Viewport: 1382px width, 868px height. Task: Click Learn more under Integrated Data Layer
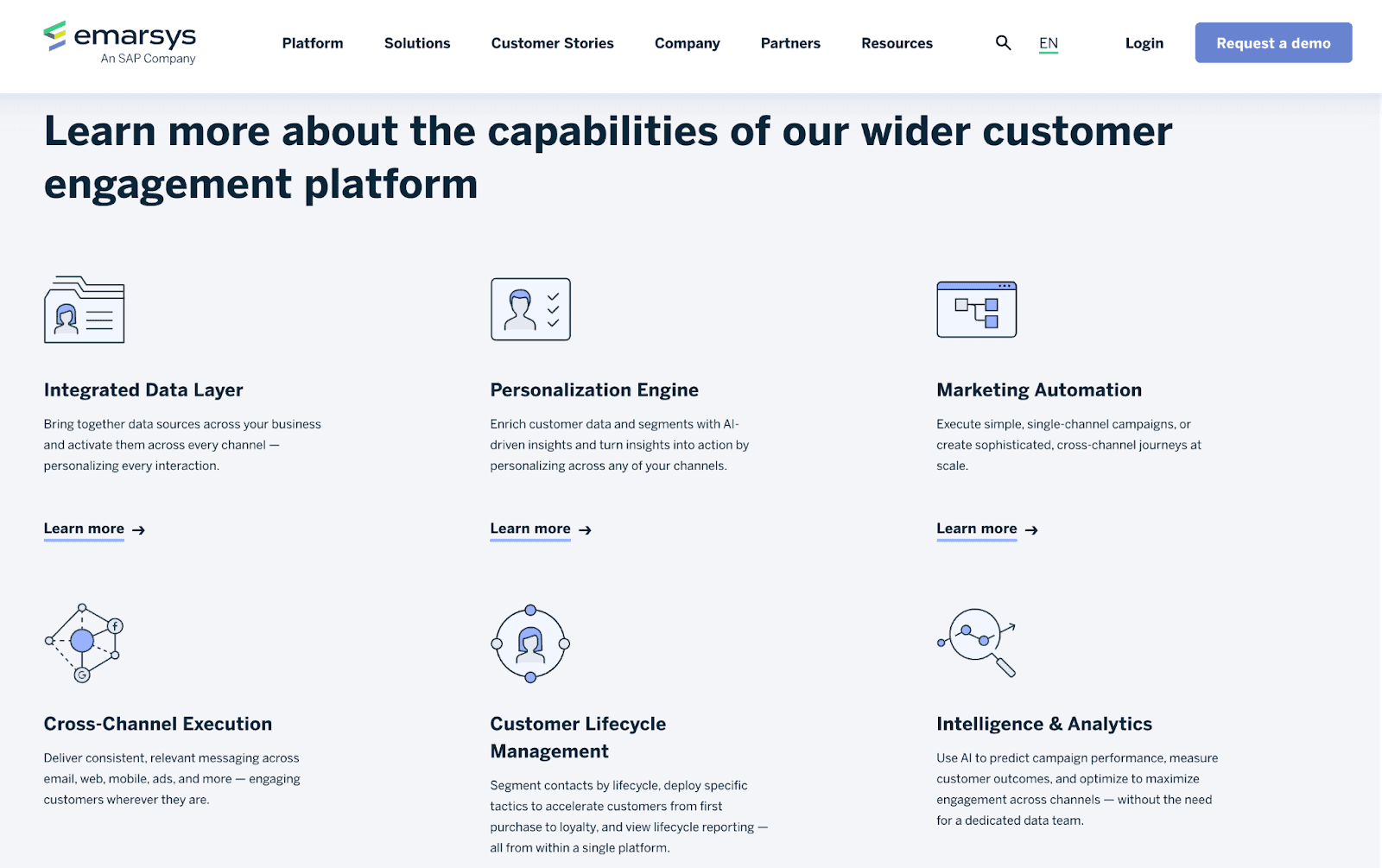(x=84, y=529)
